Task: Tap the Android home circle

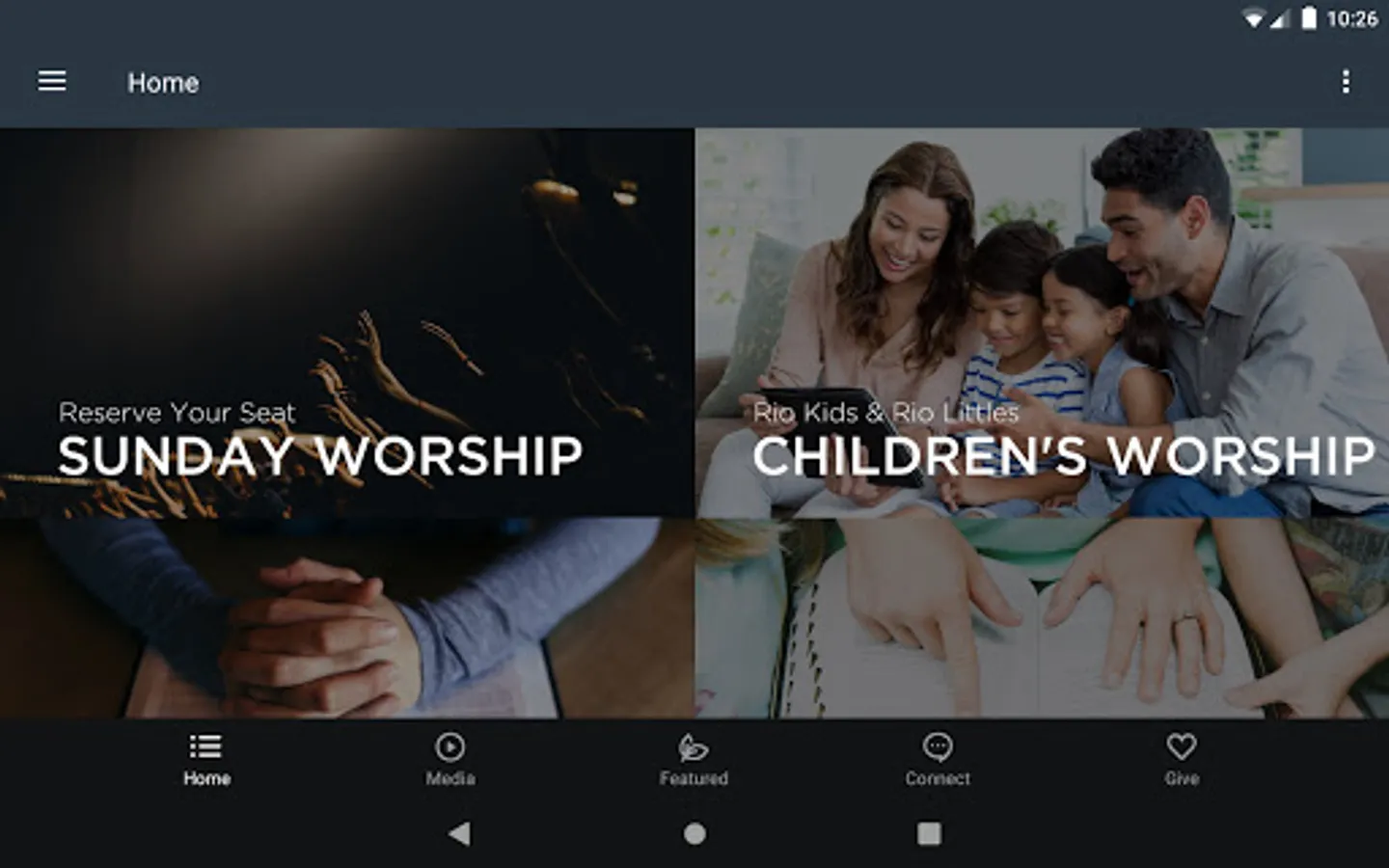Action: click(694, 833)
